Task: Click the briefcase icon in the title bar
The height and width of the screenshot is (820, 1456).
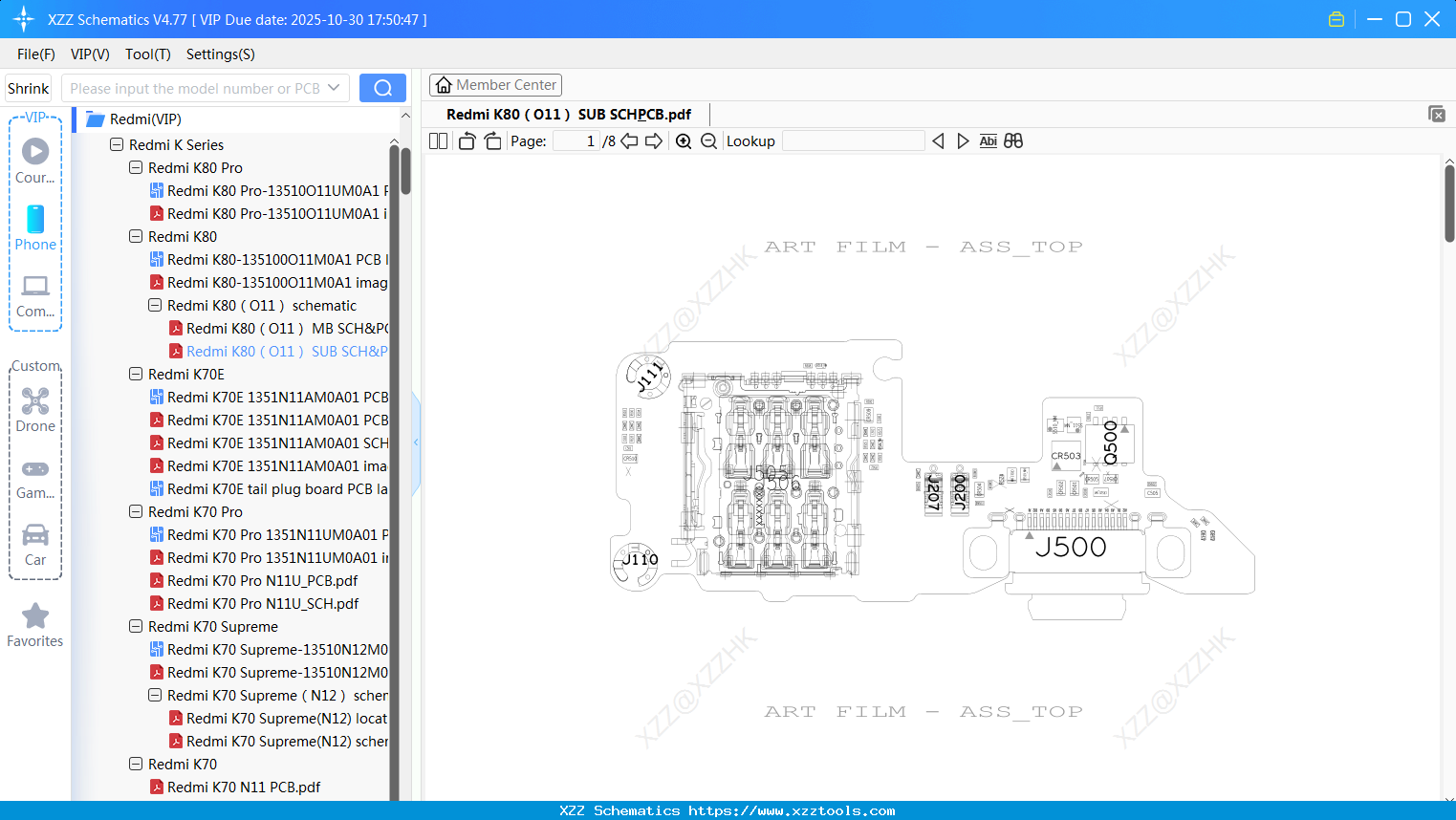Action: 1336,18
